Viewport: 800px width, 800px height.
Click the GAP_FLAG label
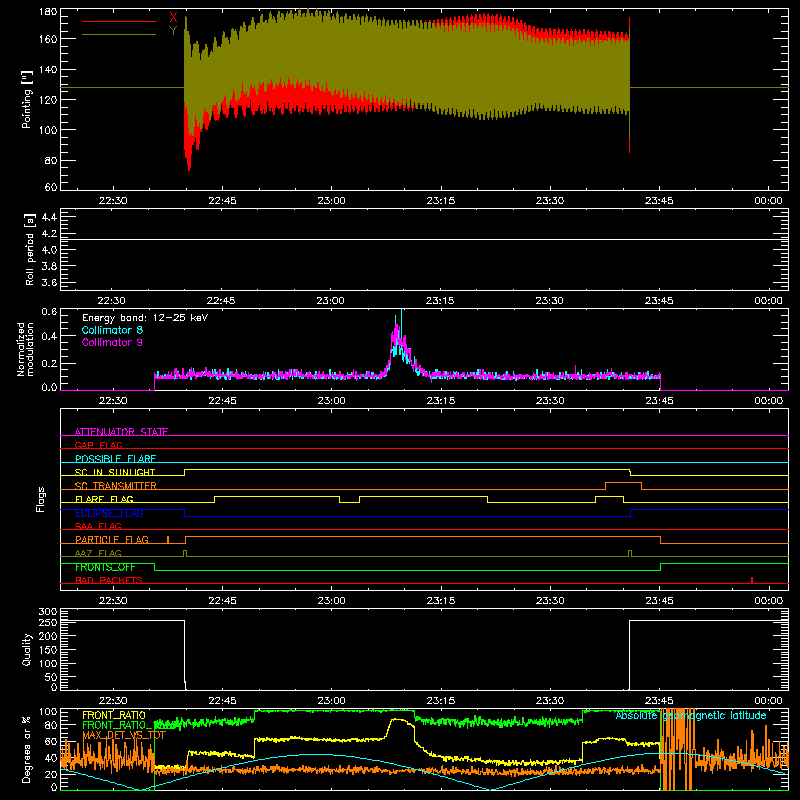(x=98, y=445)
